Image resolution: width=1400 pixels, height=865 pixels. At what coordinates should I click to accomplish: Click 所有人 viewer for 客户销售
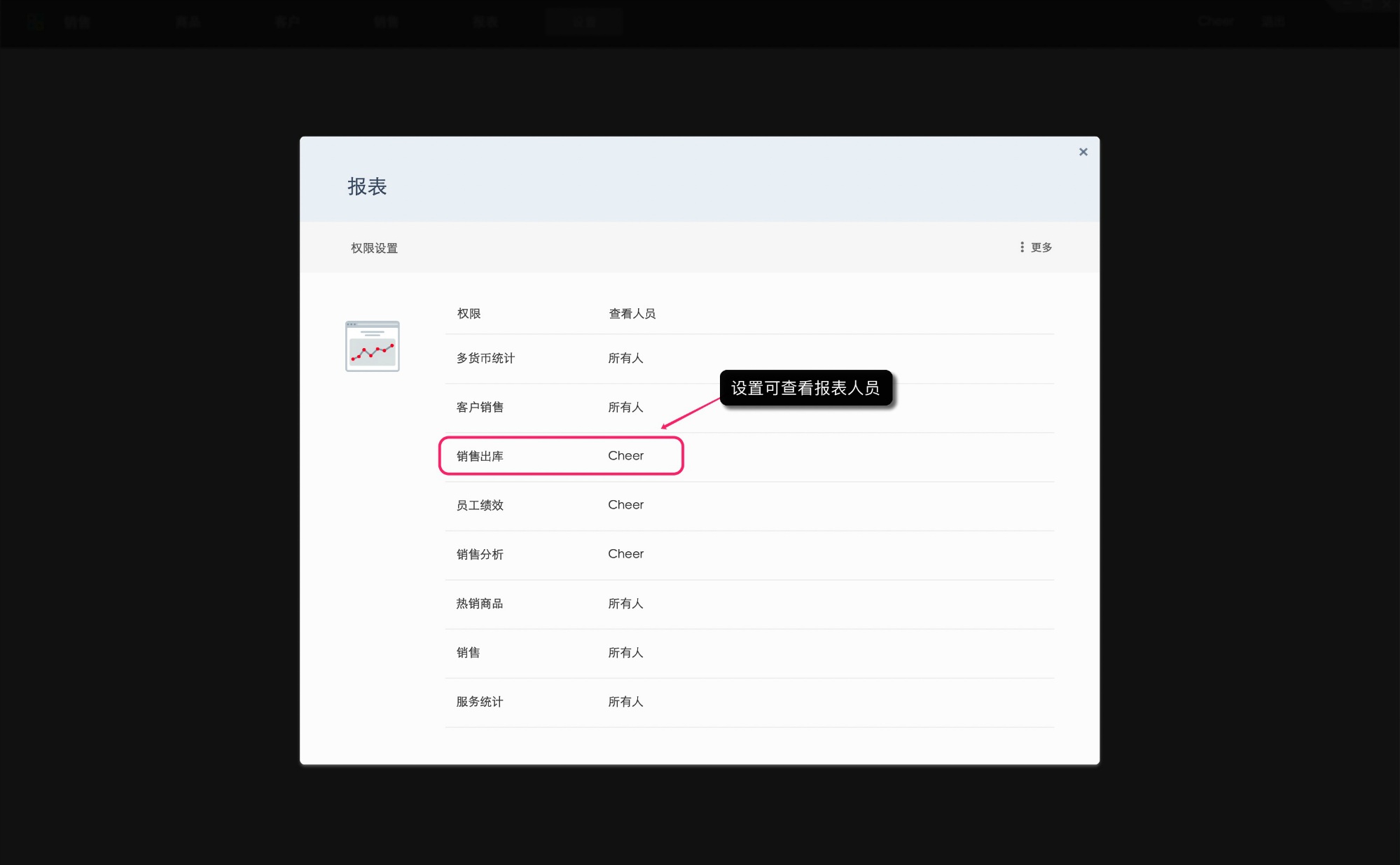(x=625, y=408)
